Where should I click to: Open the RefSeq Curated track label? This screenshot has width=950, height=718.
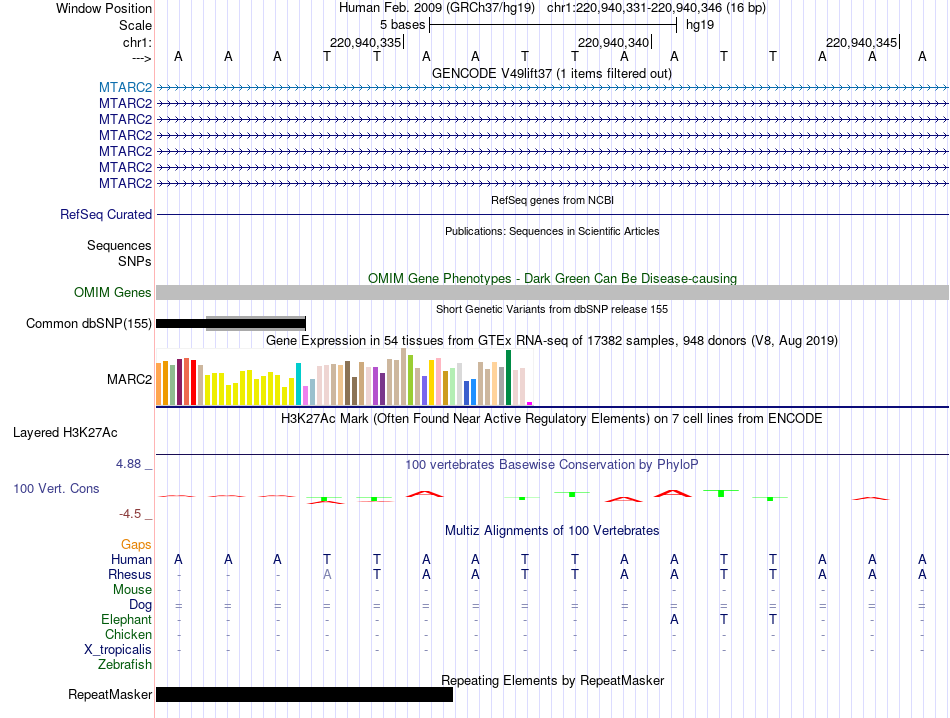point(105,214)
